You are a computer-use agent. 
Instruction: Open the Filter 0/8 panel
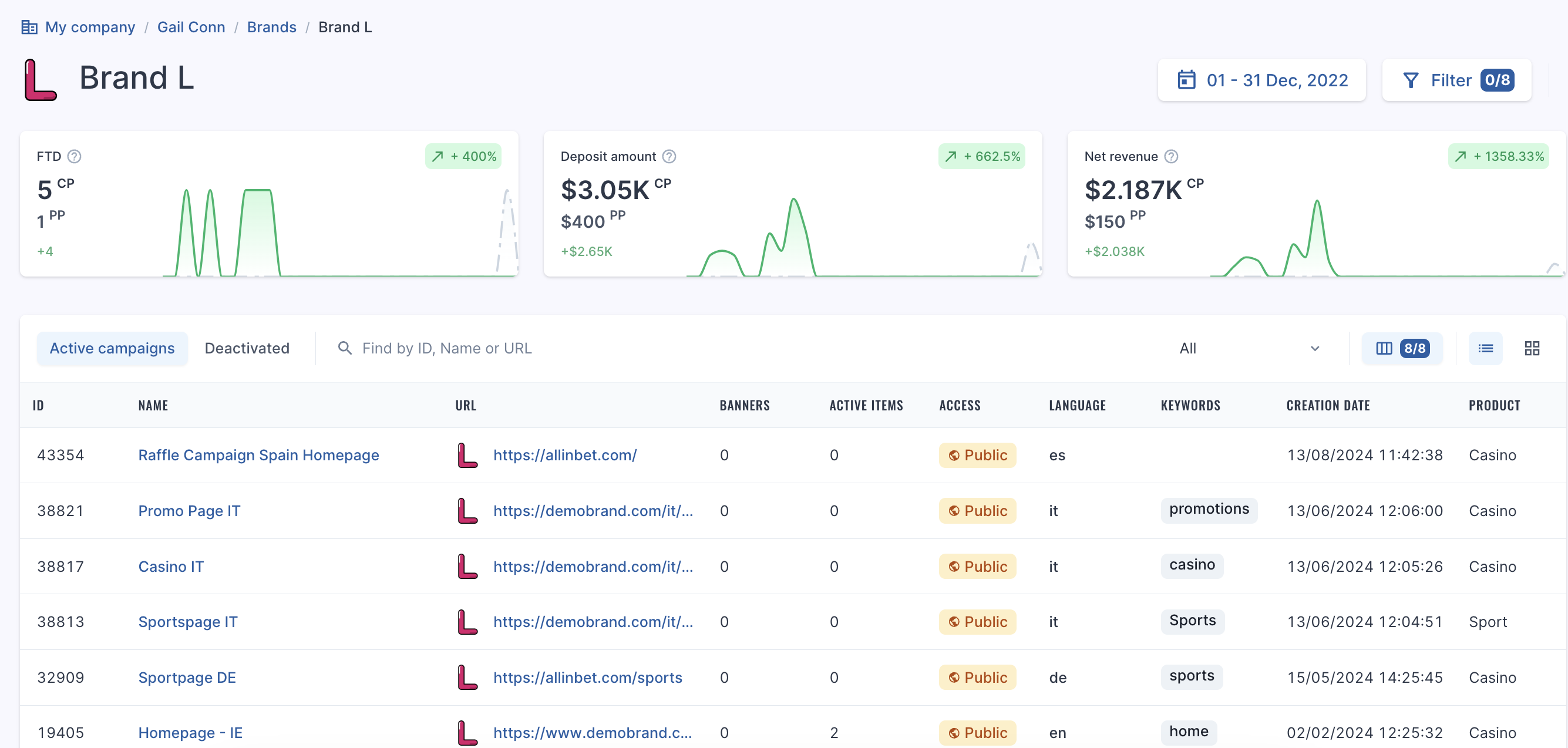1456,80
